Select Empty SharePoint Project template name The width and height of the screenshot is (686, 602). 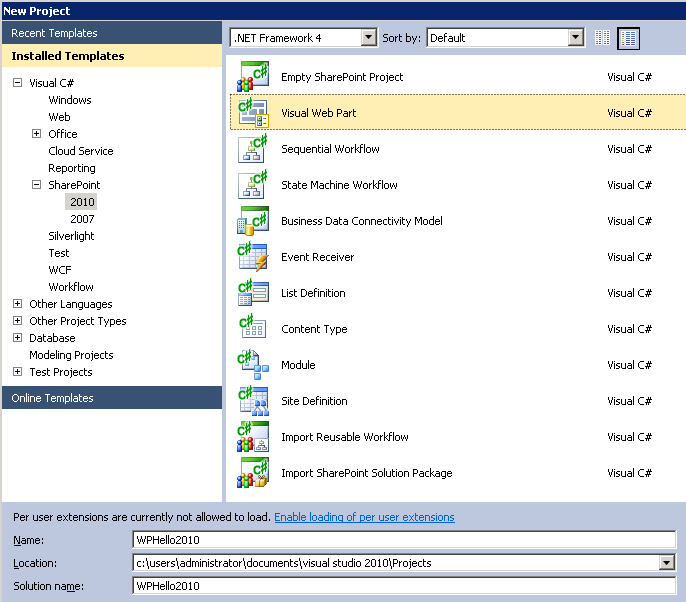[342, 77]
